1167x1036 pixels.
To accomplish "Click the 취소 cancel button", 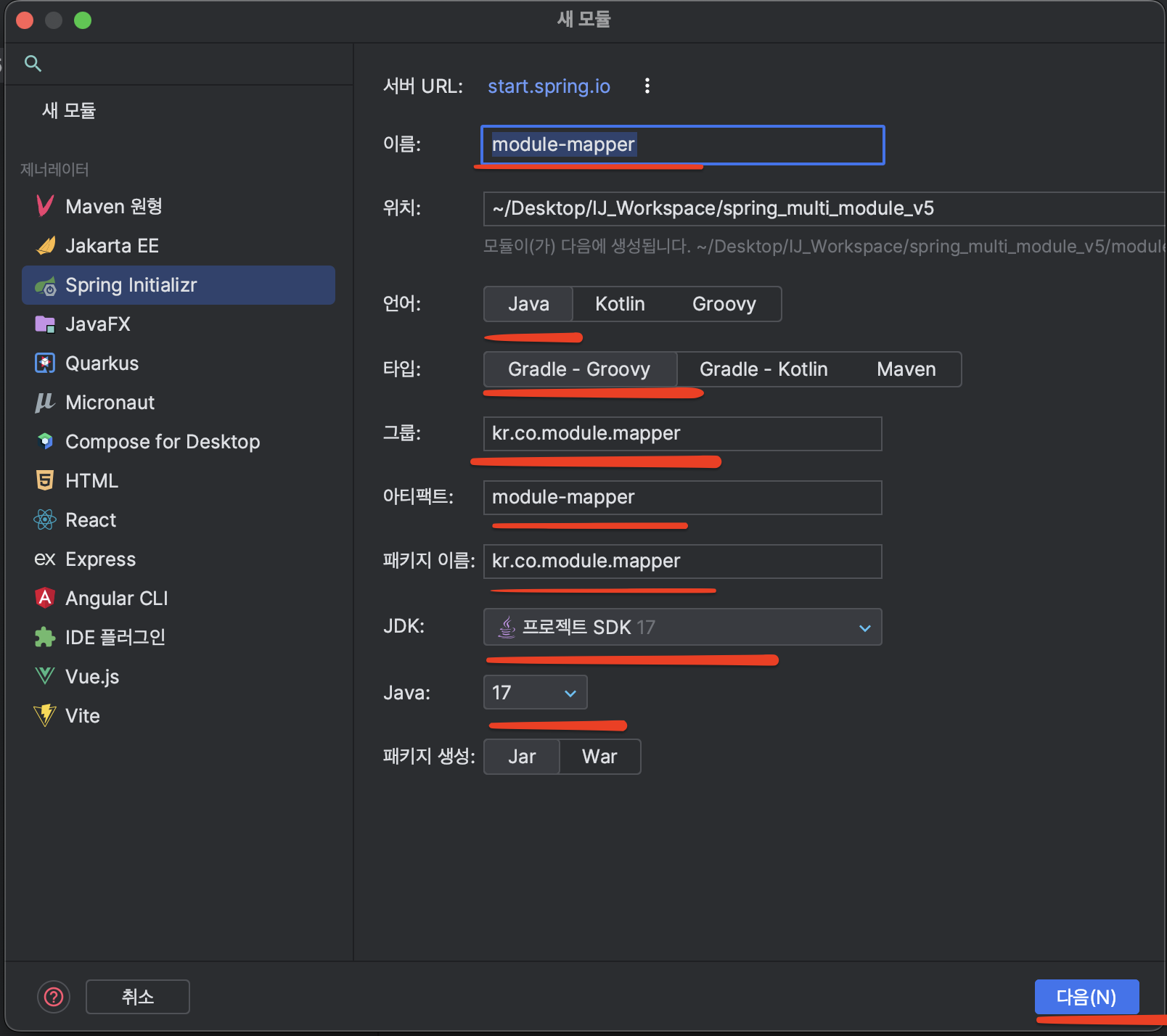I will [x=138, y=997].
